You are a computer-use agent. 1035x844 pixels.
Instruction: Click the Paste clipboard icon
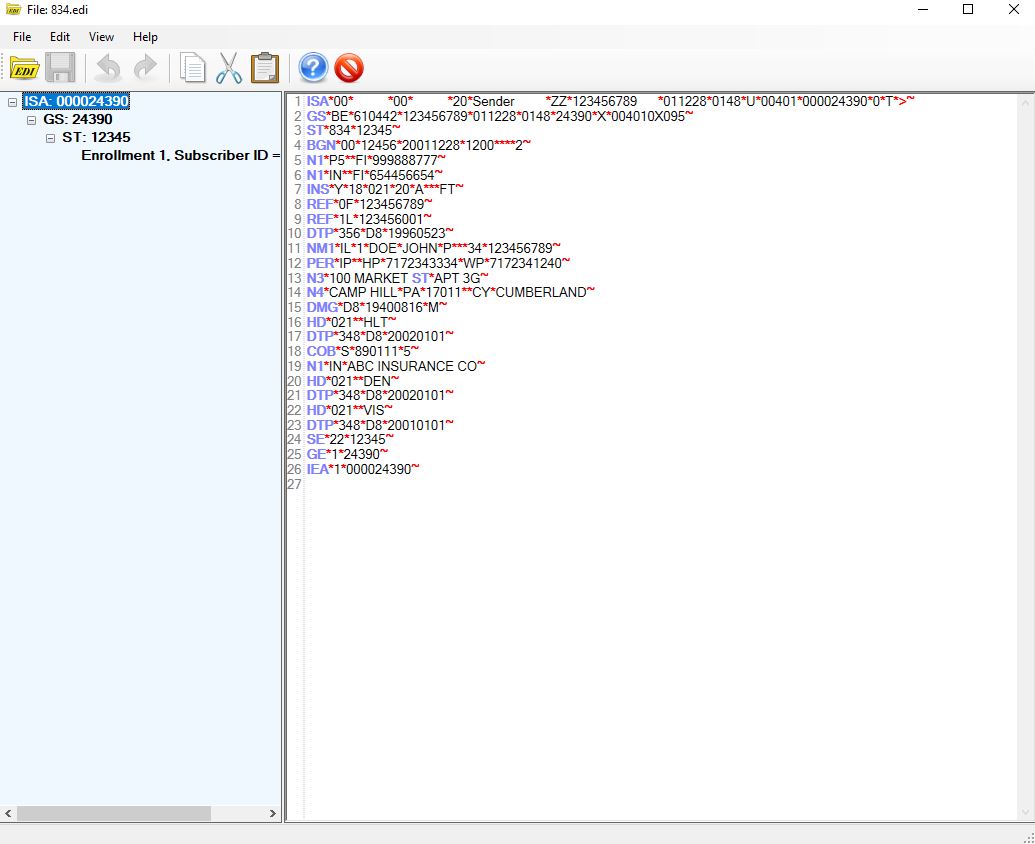pyautogui.click(x=265, y=68)
